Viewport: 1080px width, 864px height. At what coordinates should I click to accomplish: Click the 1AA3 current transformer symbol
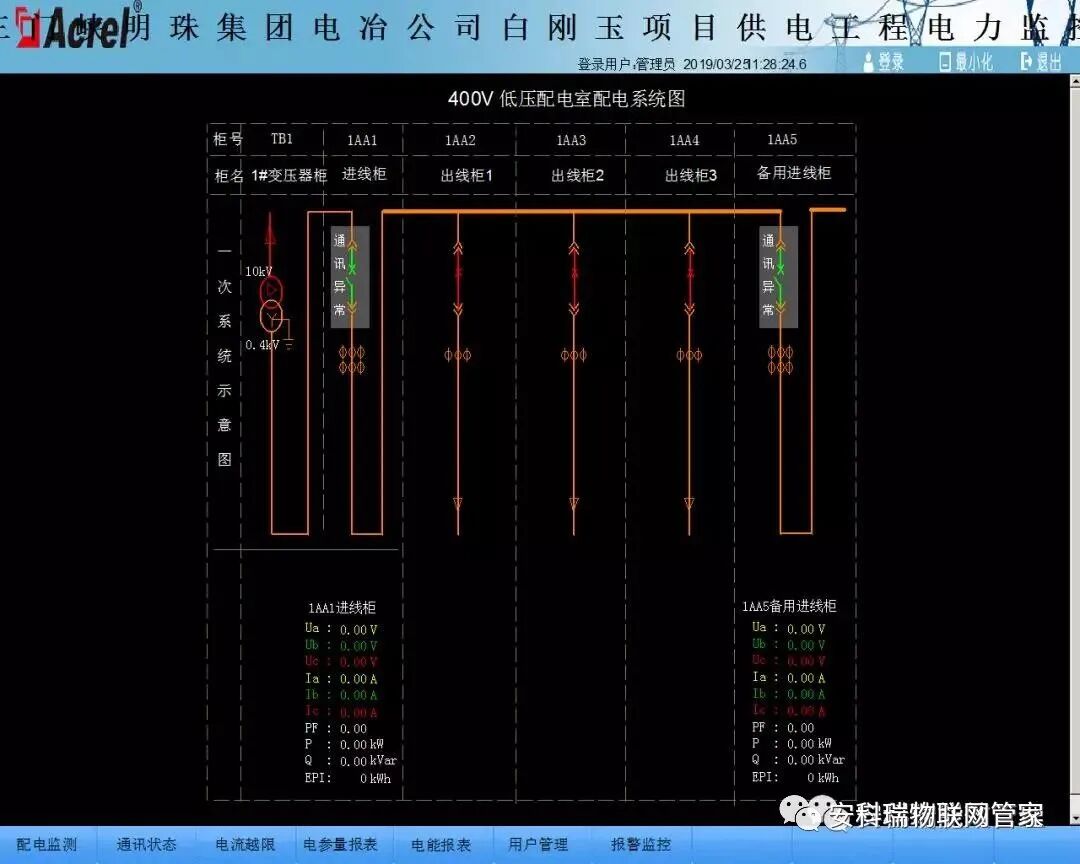coord(574,355)
